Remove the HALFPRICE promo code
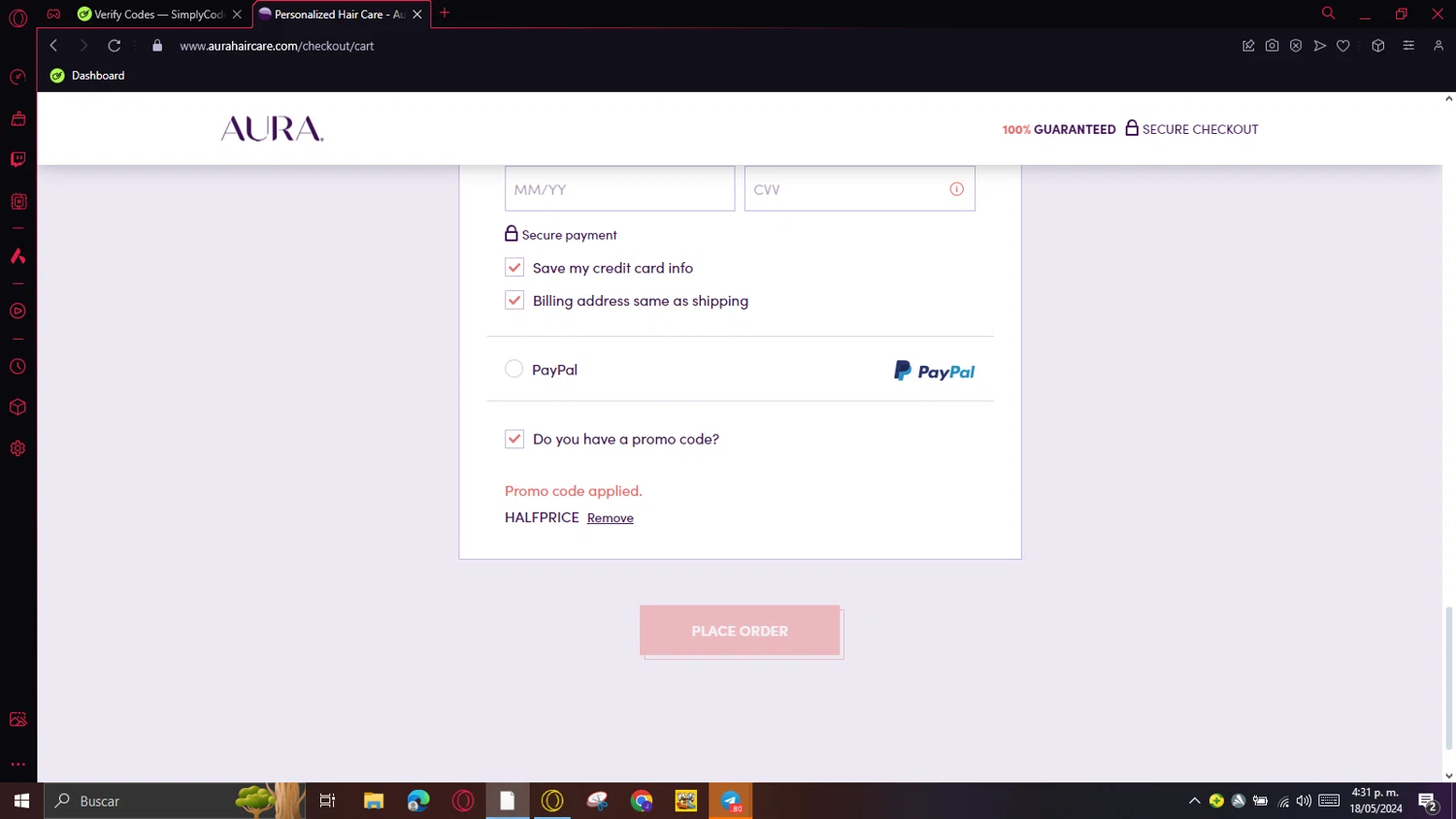Screen dimensions: 1456x819 pos(611,518)
